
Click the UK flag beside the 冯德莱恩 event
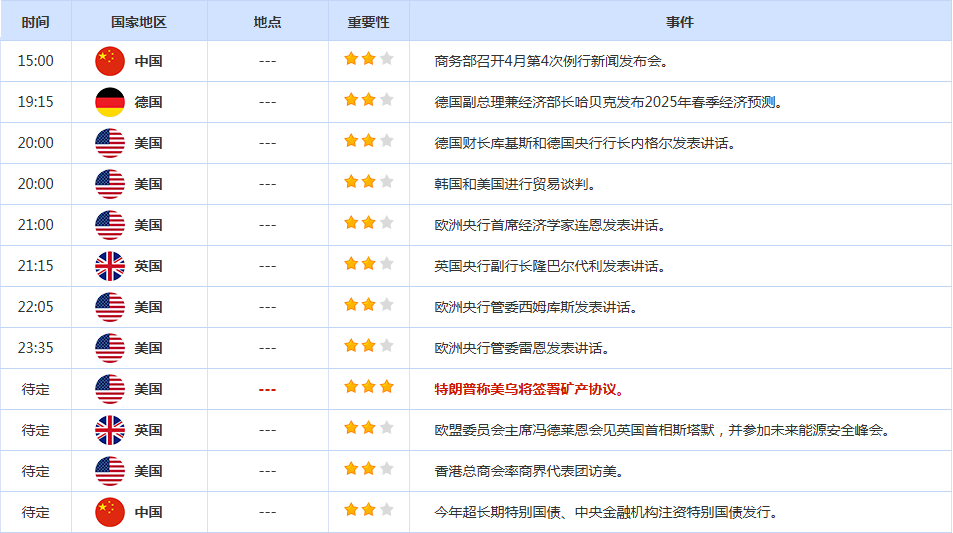(110, 430)
